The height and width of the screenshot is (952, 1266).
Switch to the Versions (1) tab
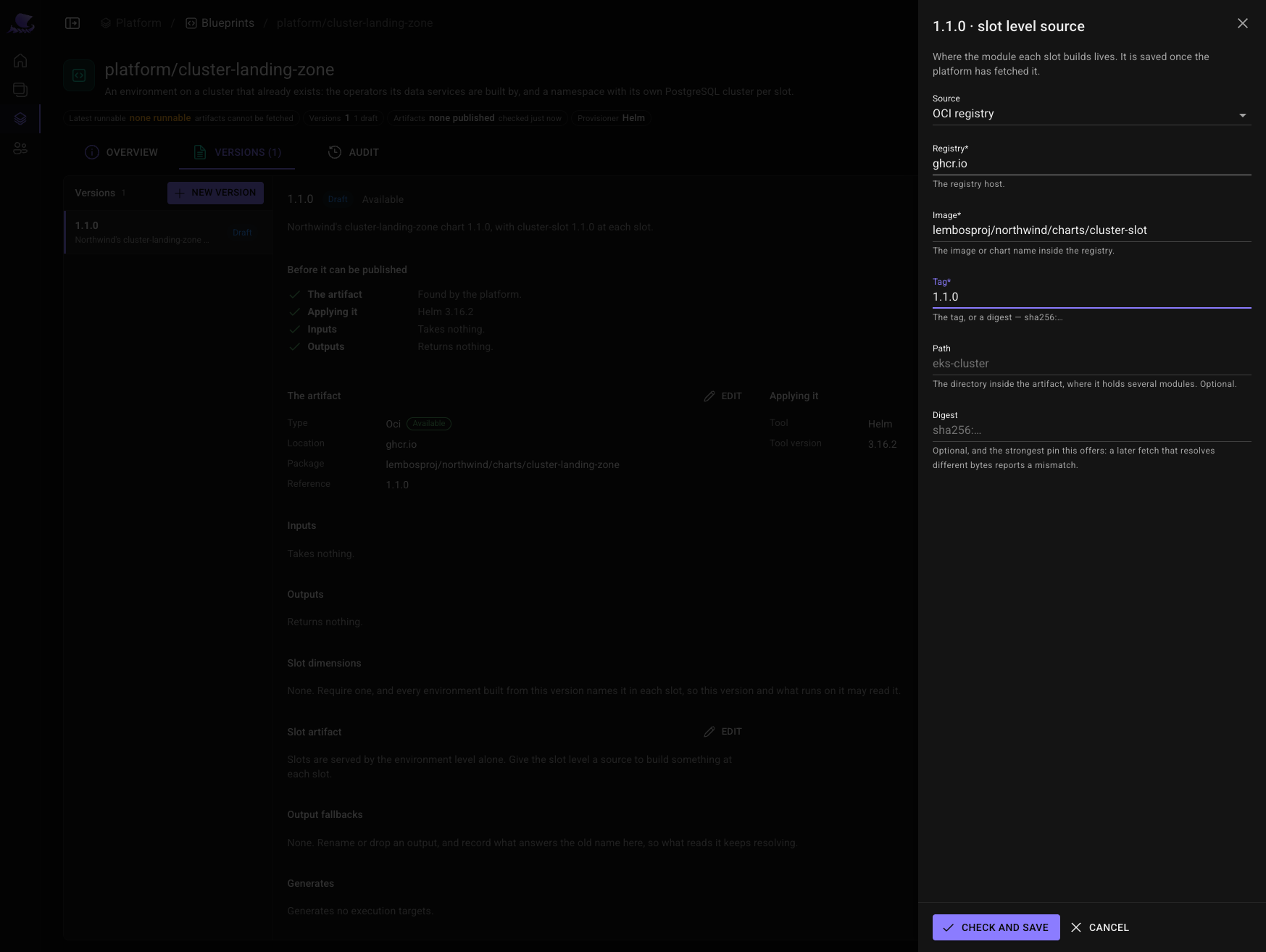click(237, 152)
